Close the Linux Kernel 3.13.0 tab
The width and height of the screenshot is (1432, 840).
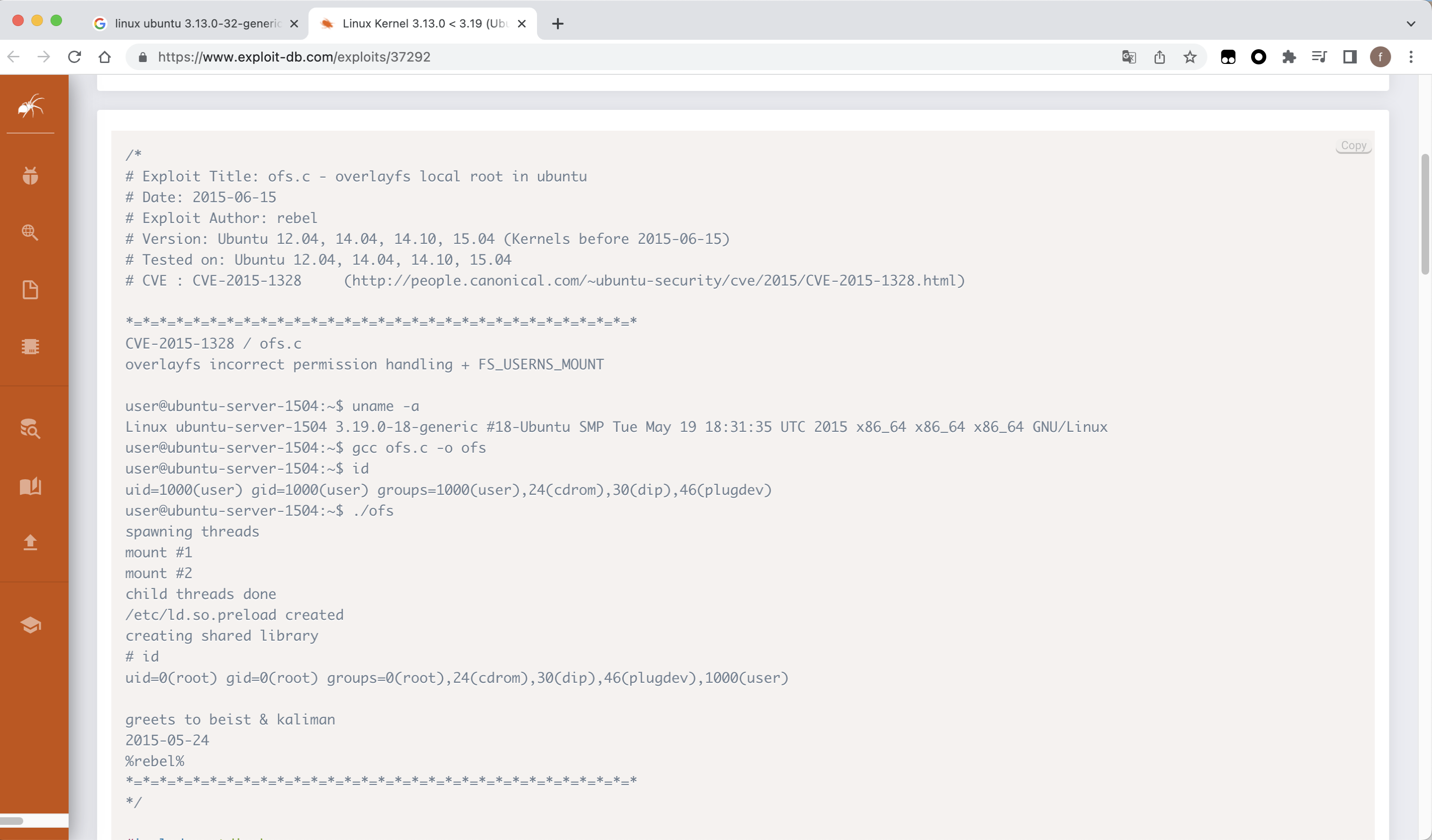tap(522, 24)
